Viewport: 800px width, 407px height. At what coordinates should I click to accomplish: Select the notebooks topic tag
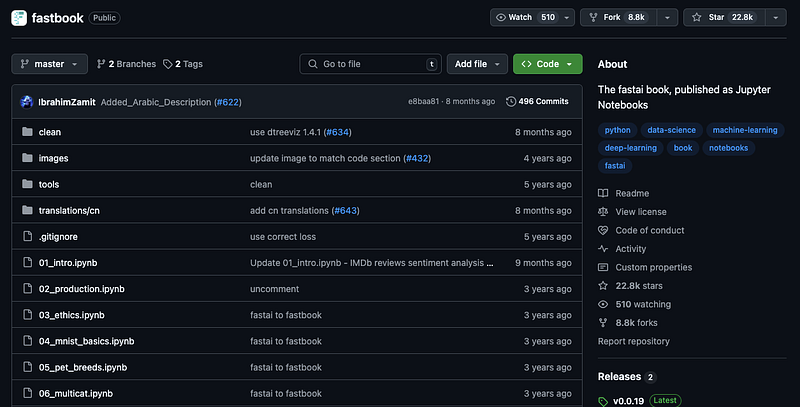729,148
